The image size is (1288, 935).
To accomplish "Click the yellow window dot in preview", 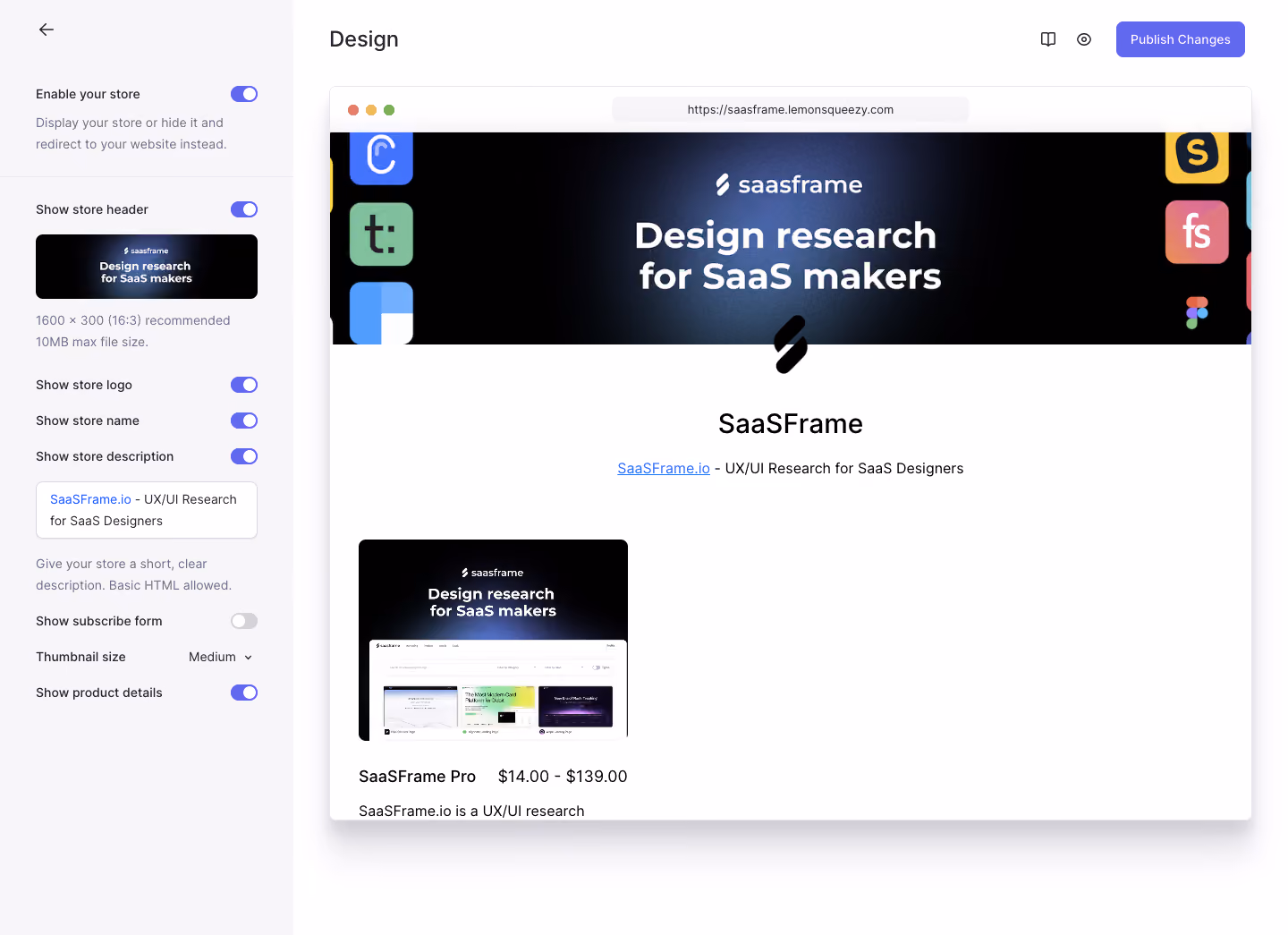I will click(x=371, y=110).
